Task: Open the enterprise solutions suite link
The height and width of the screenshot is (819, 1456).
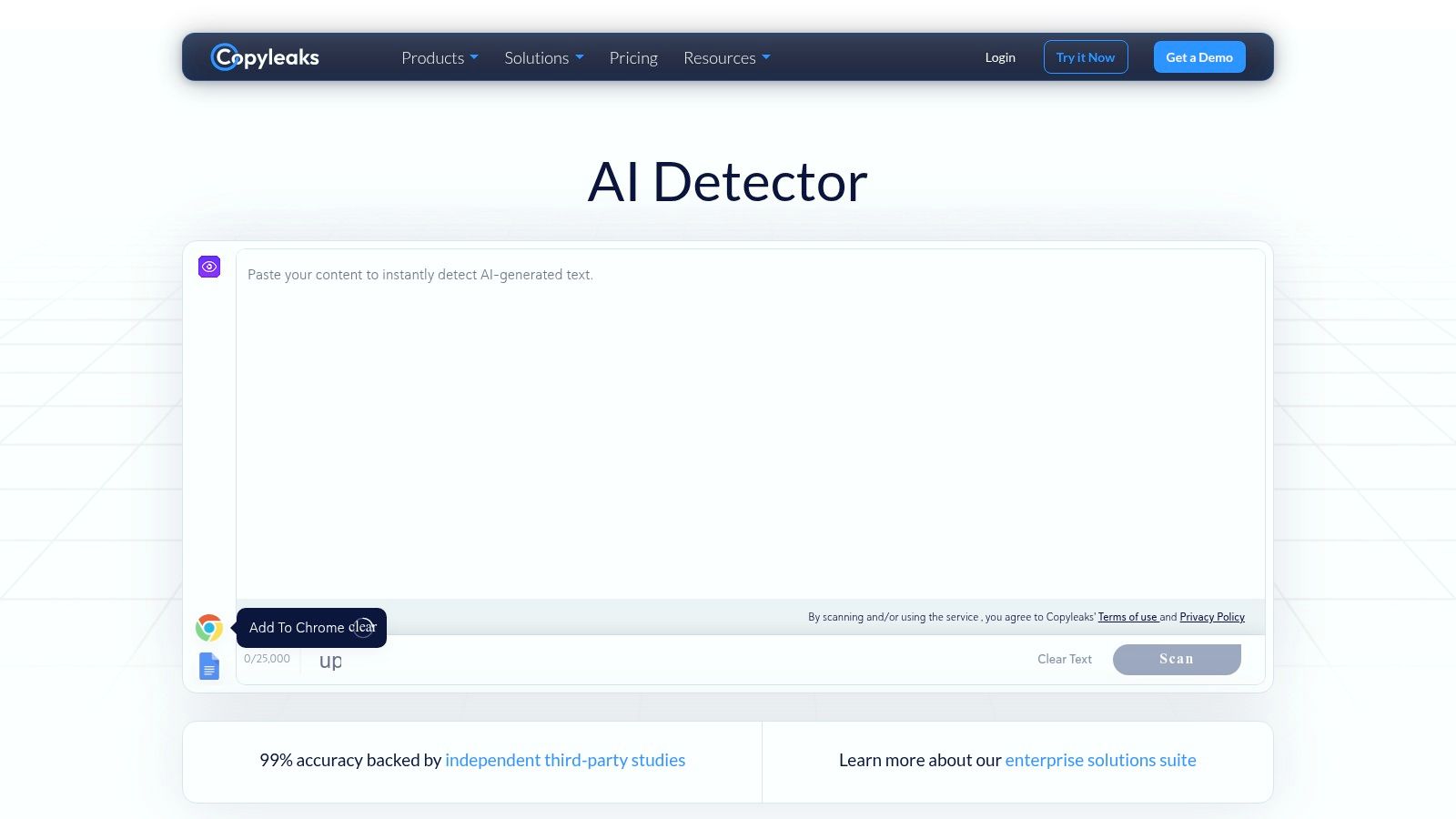Action: coord(1100,759)
